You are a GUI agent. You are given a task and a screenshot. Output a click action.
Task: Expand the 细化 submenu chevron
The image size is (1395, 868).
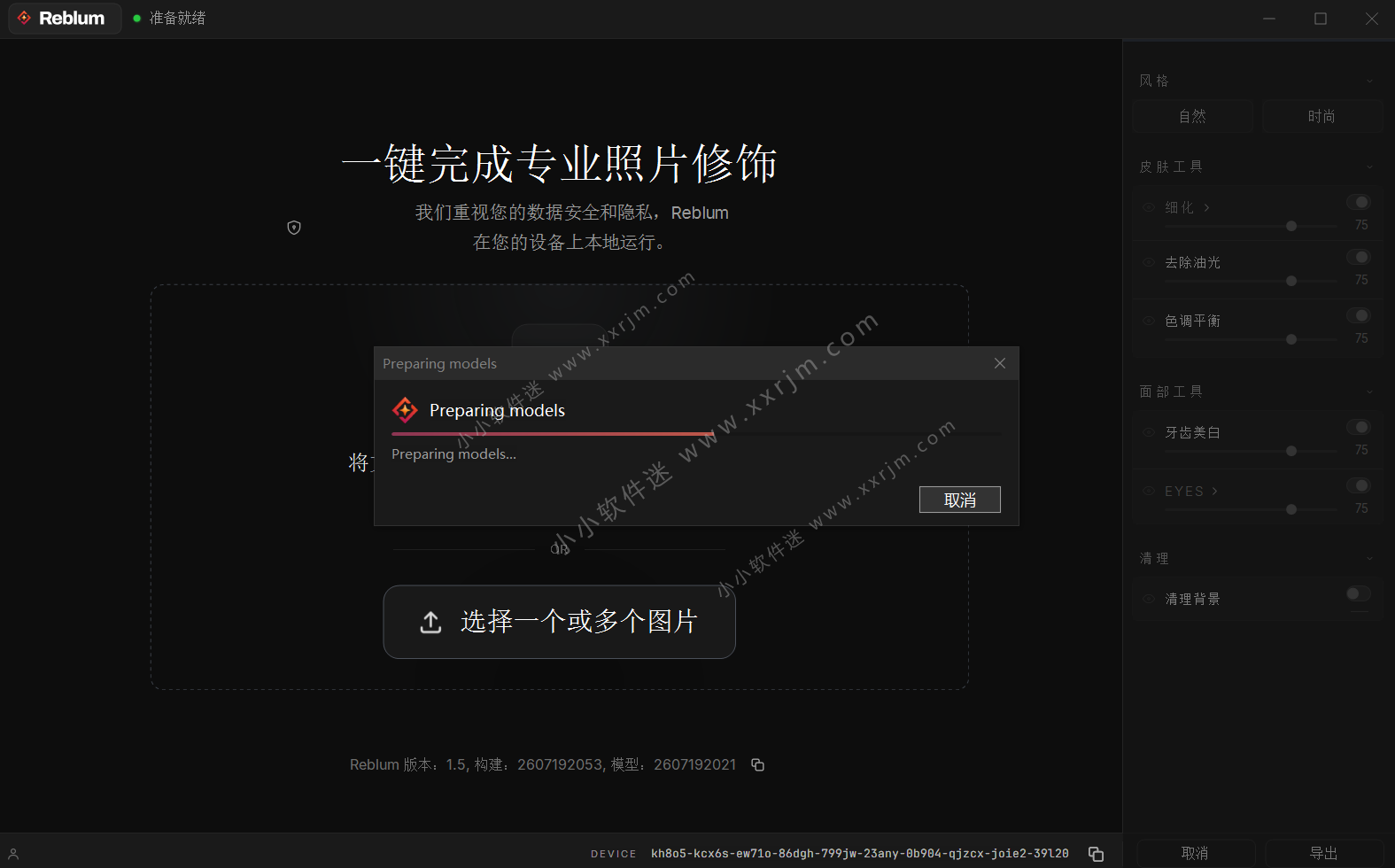pos(1206,207)
